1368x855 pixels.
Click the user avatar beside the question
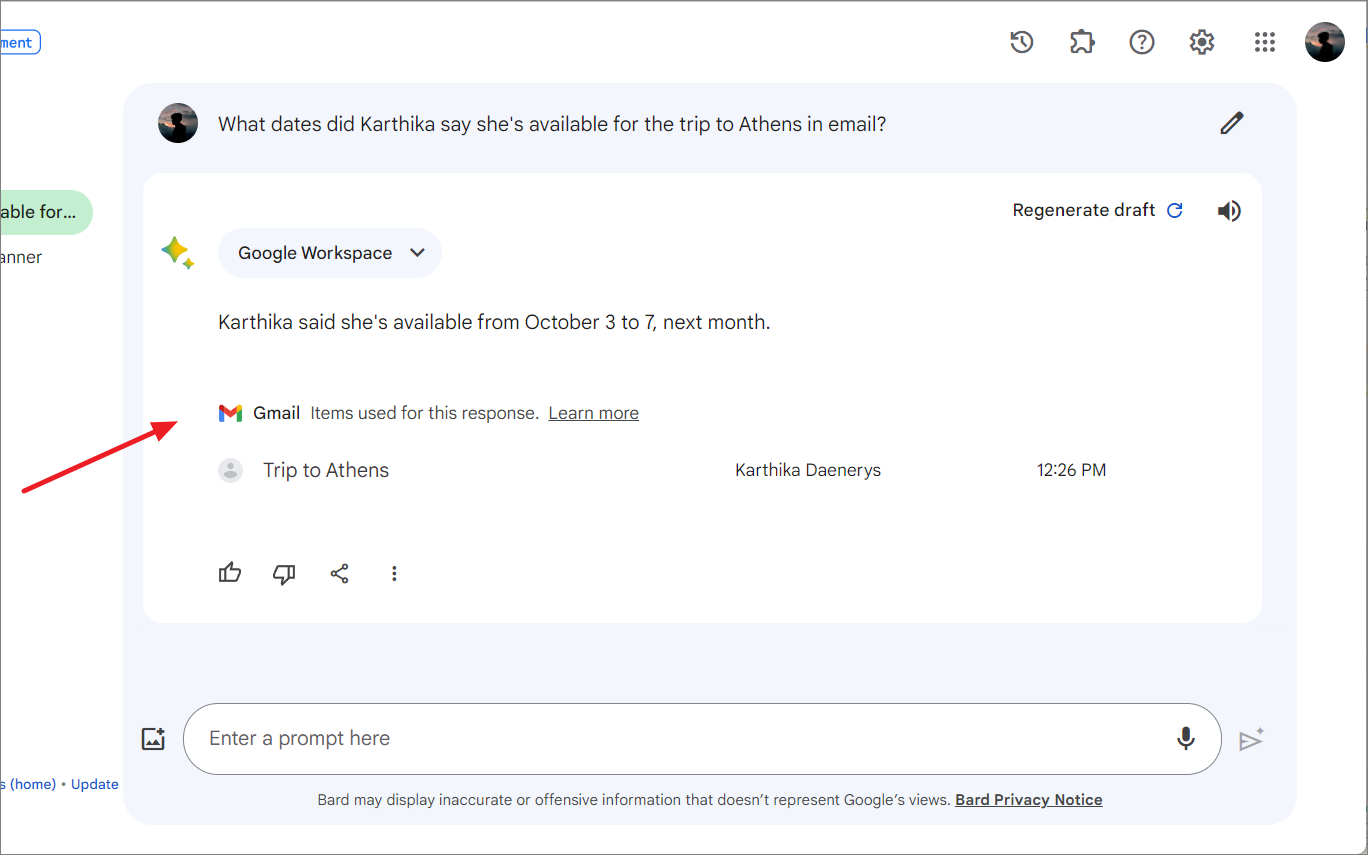click(178, 123)
